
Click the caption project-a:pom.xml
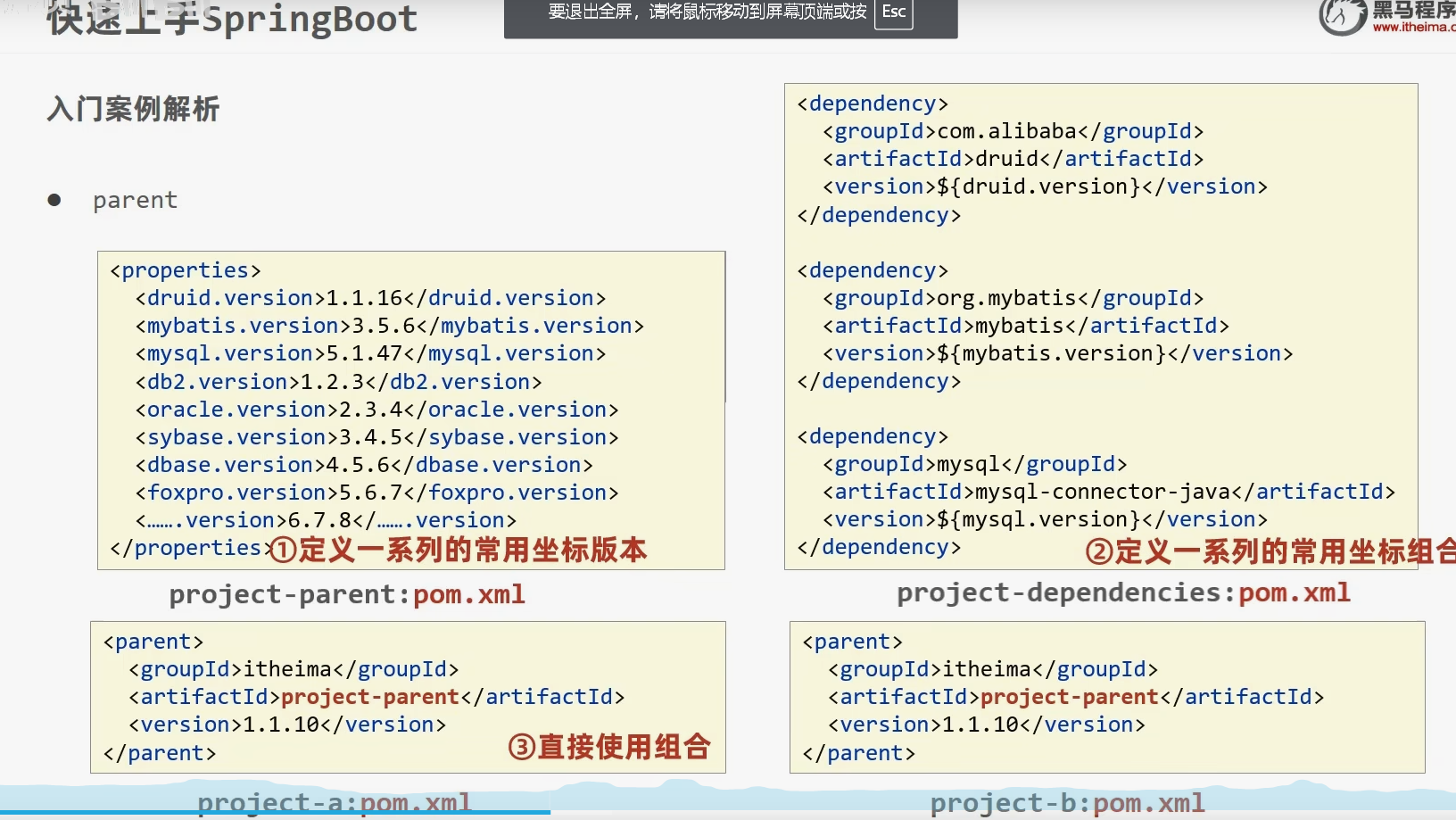(x=334, y=803)
